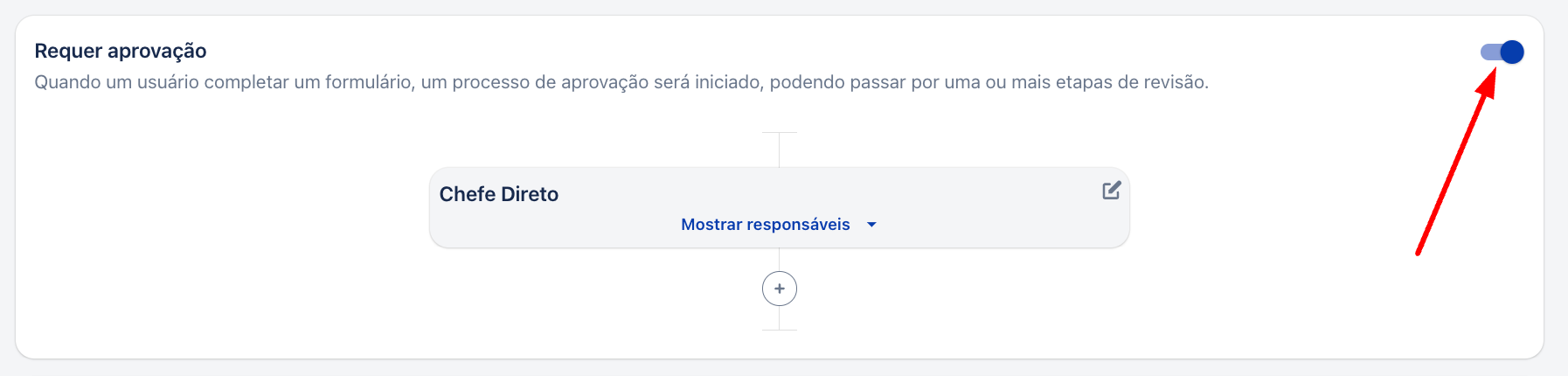The image size is (1568, 376).
Task: Open editor via square-and-pencil icon
Action: pos(1111,191)
